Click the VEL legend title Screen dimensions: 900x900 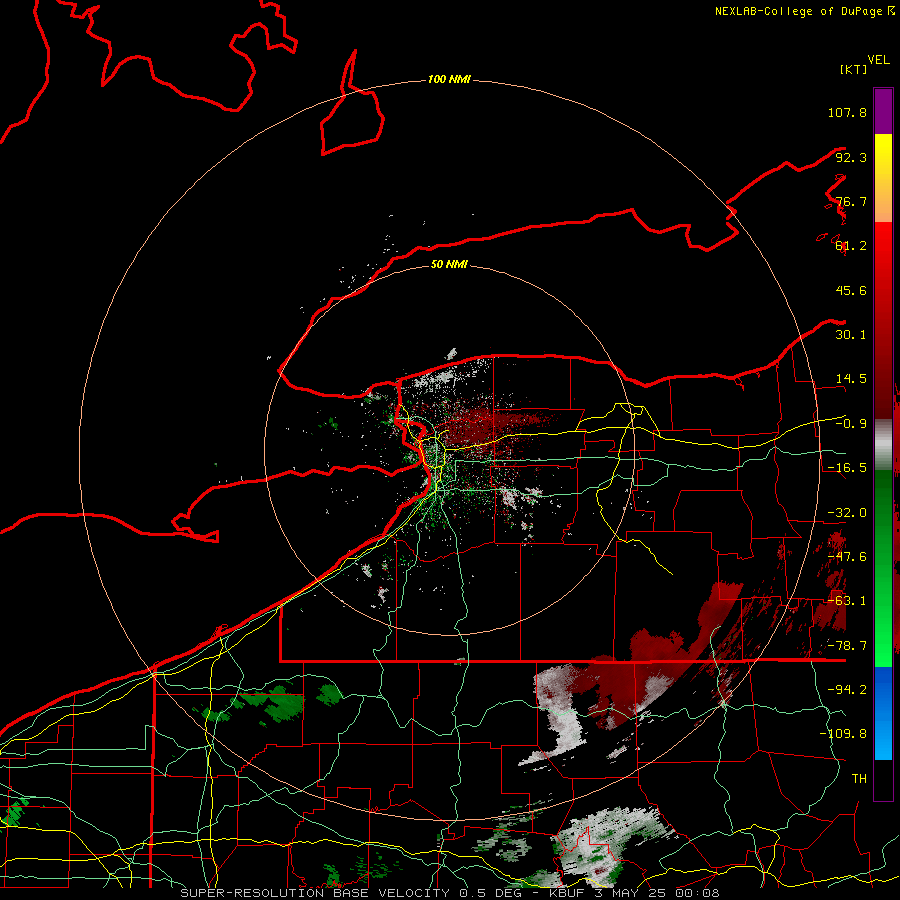point(878,60)
